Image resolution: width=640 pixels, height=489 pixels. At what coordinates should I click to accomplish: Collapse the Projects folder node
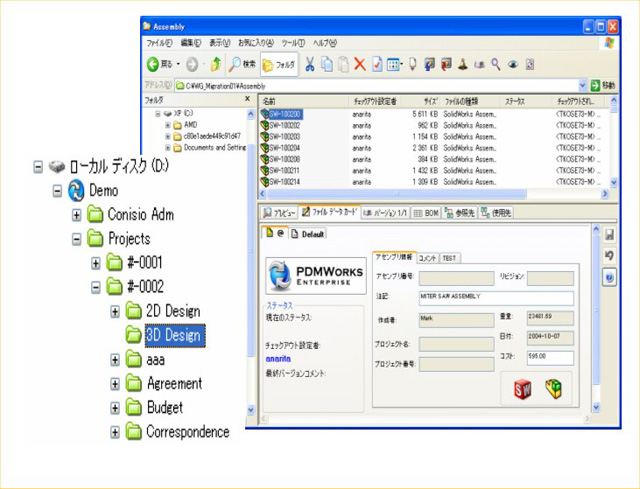(x=77, y=239)
